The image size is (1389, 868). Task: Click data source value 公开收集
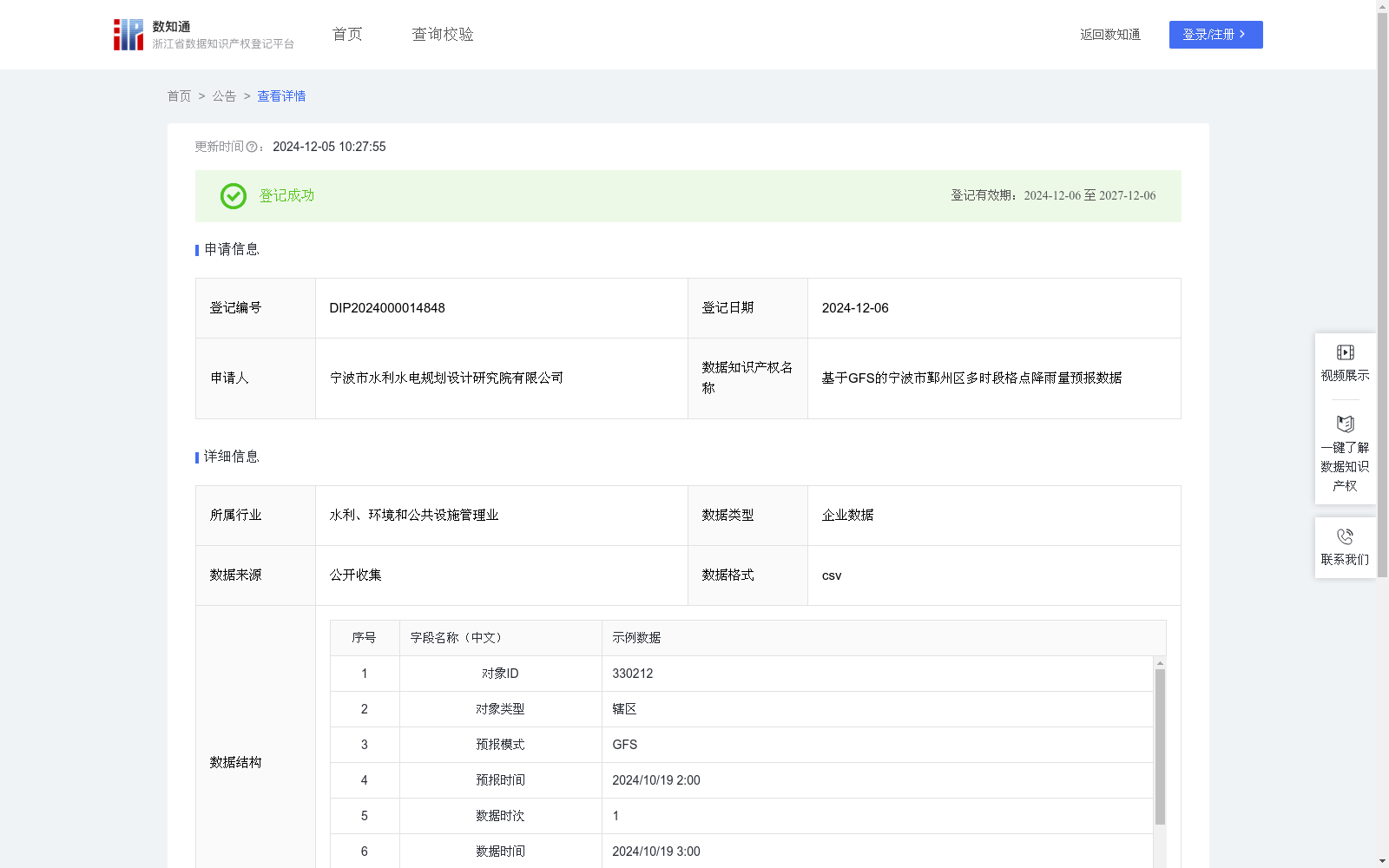(355, 575)
